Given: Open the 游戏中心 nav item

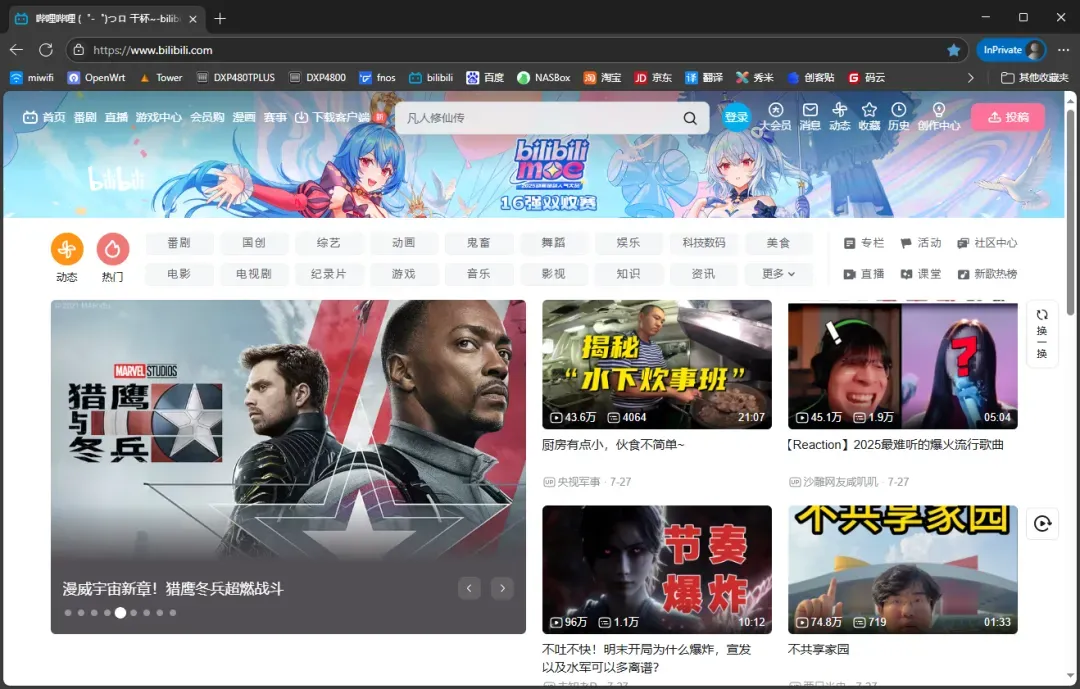Looking at the screenshot, I should coord(158,117).
